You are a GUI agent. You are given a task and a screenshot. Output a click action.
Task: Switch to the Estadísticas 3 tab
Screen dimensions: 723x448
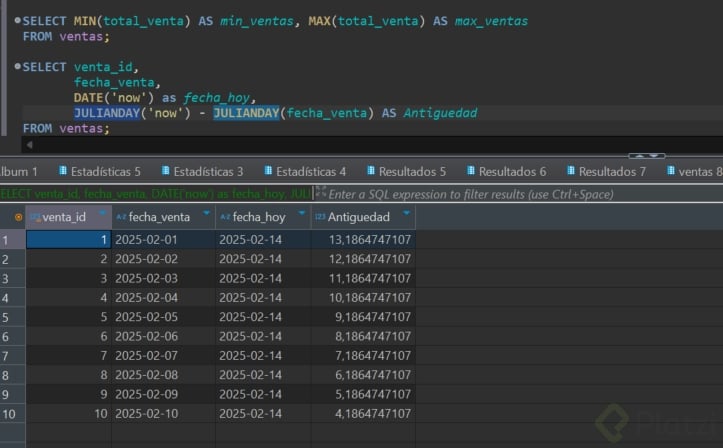point(202,171)
